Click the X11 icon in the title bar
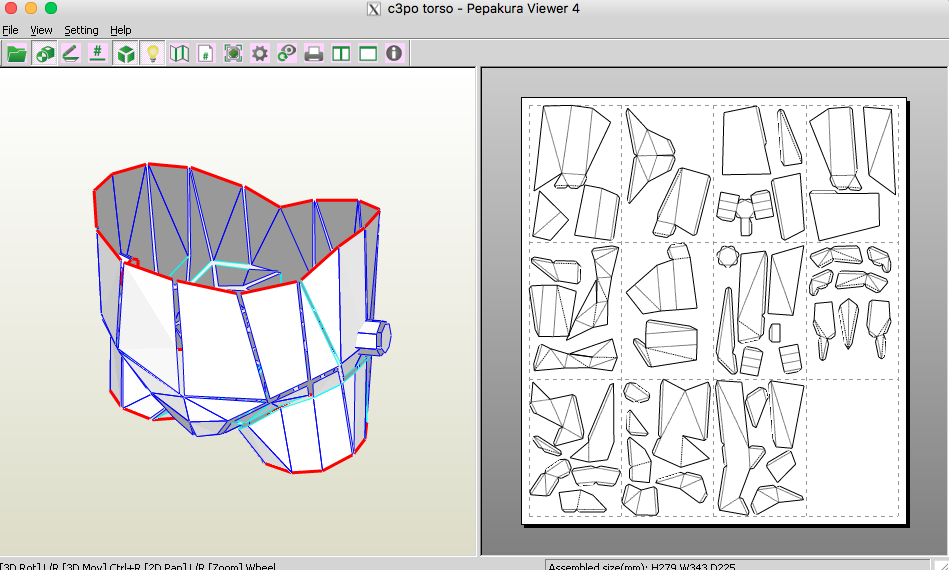 tap(374, 8)
